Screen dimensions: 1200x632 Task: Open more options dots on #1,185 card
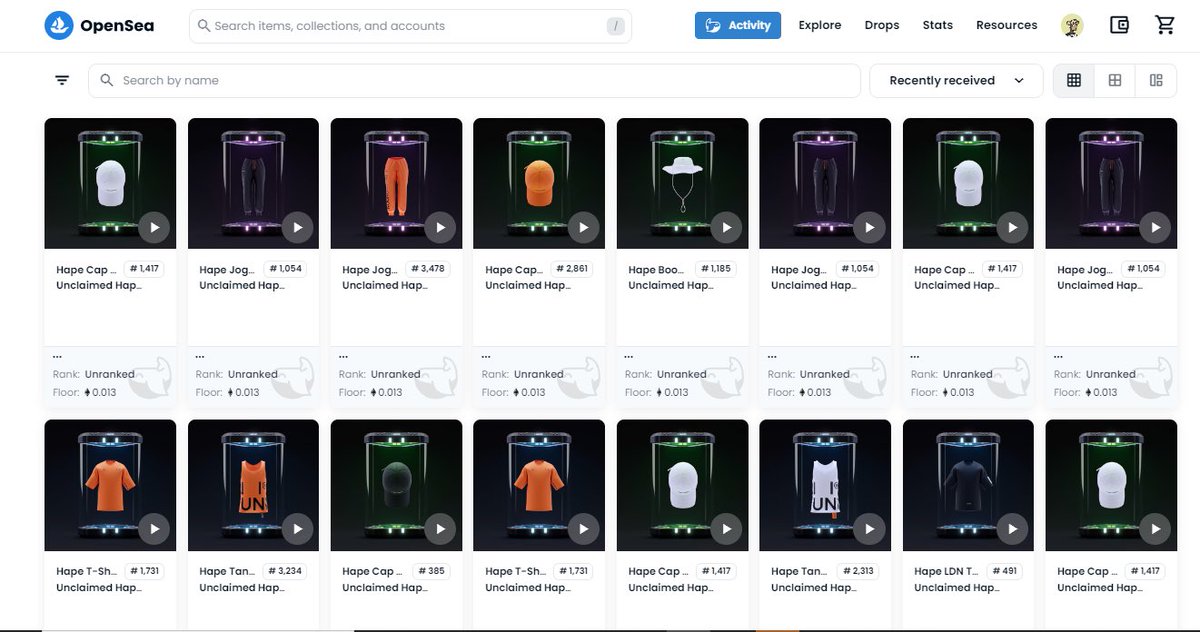click(x=630, y=356)
